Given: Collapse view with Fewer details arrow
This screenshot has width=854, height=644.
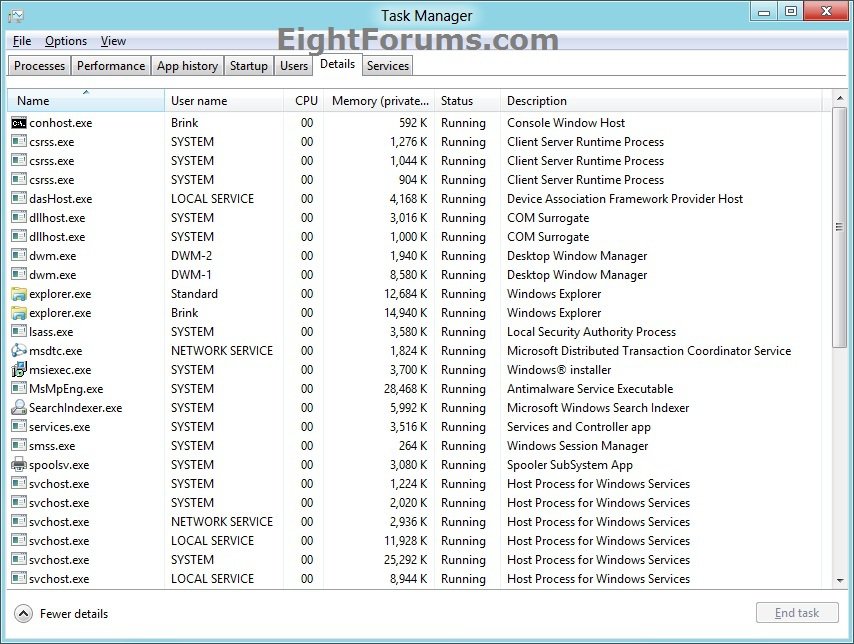Looking at the screenshot, I should click(x=24, y=613).
